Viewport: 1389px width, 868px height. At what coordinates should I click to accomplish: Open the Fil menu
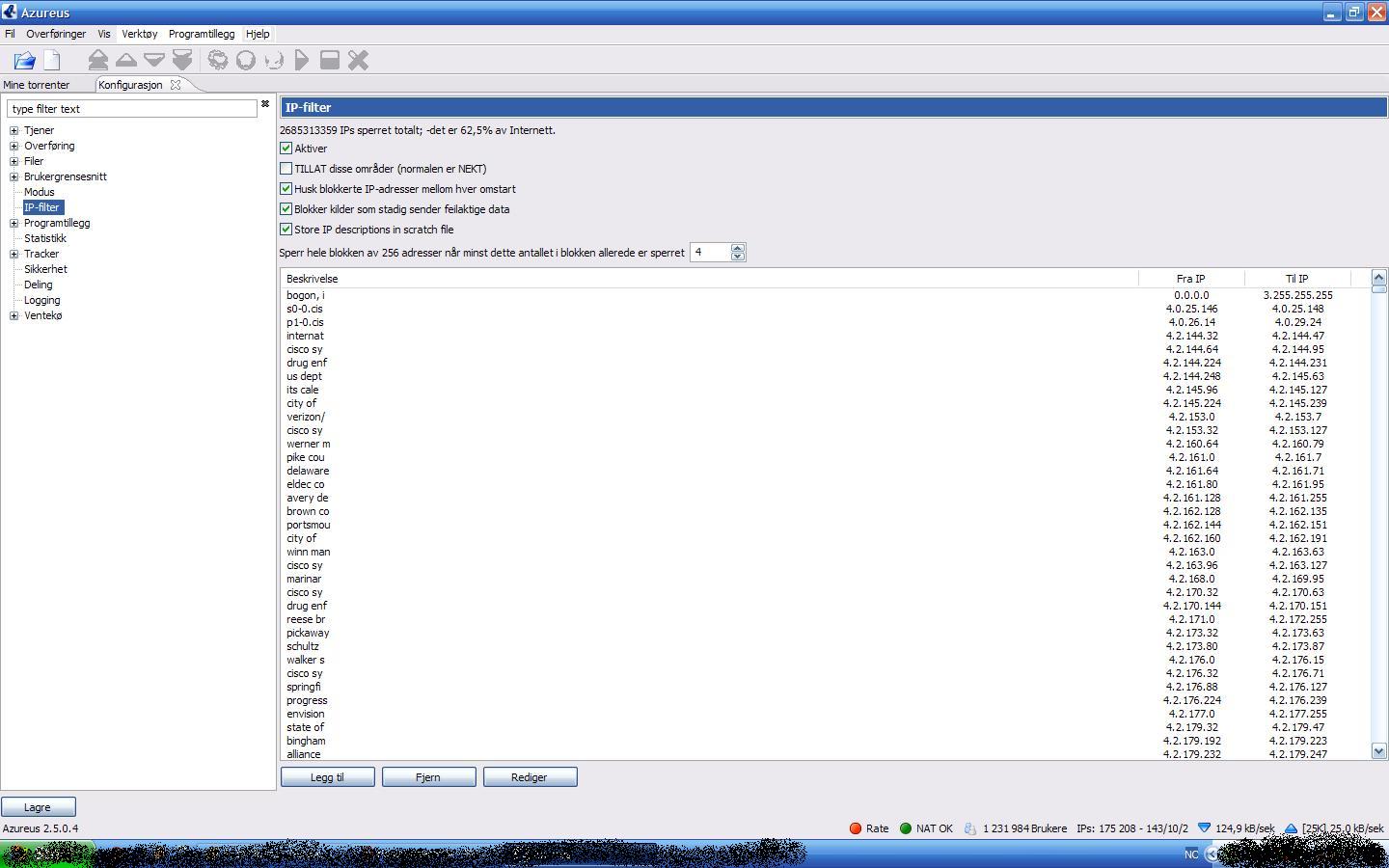tap(10, 34)
